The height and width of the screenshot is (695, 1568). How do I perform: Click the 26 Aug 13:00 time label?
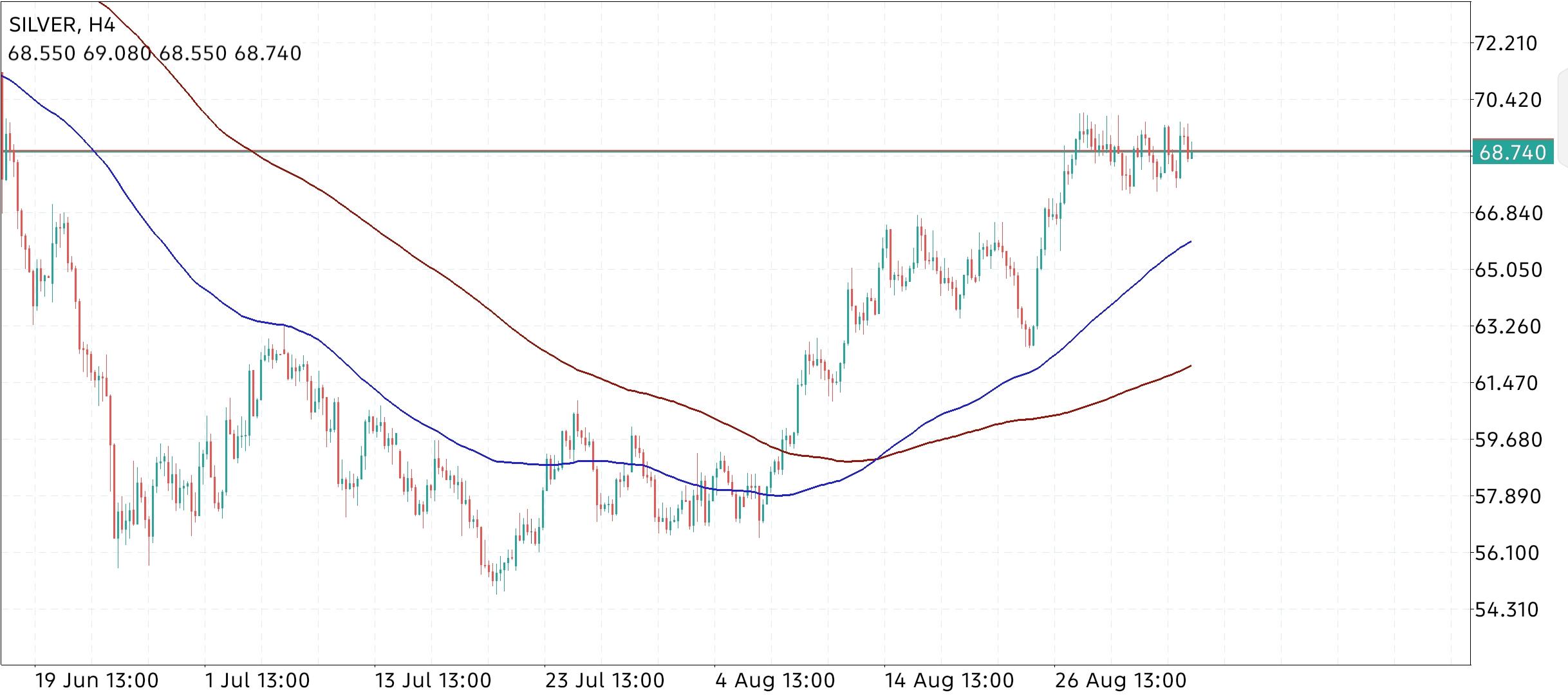[x=1121, y=680]
